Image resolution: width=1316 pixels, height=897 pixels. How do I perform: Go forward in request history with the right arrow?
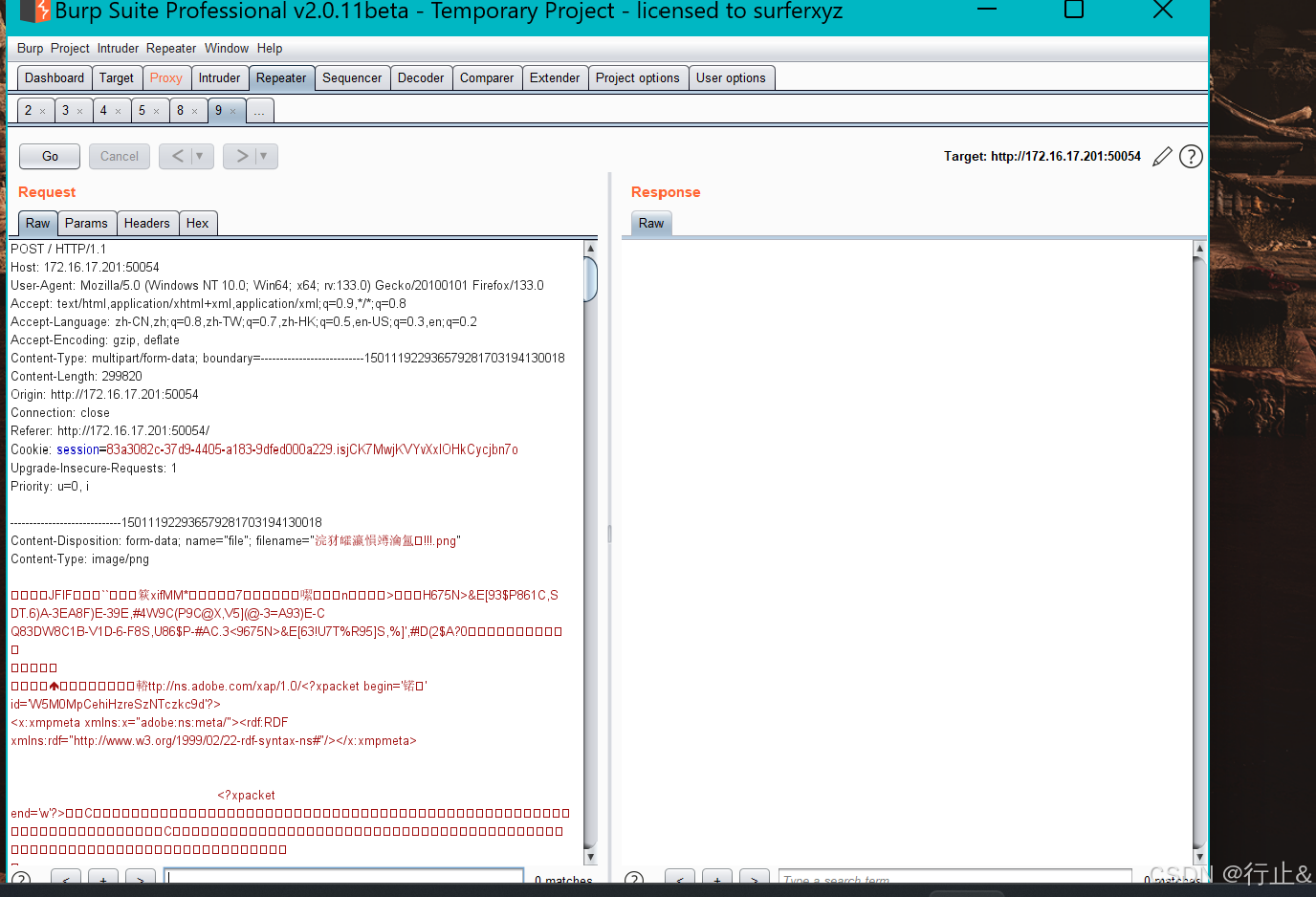click(x=241, y=156)
